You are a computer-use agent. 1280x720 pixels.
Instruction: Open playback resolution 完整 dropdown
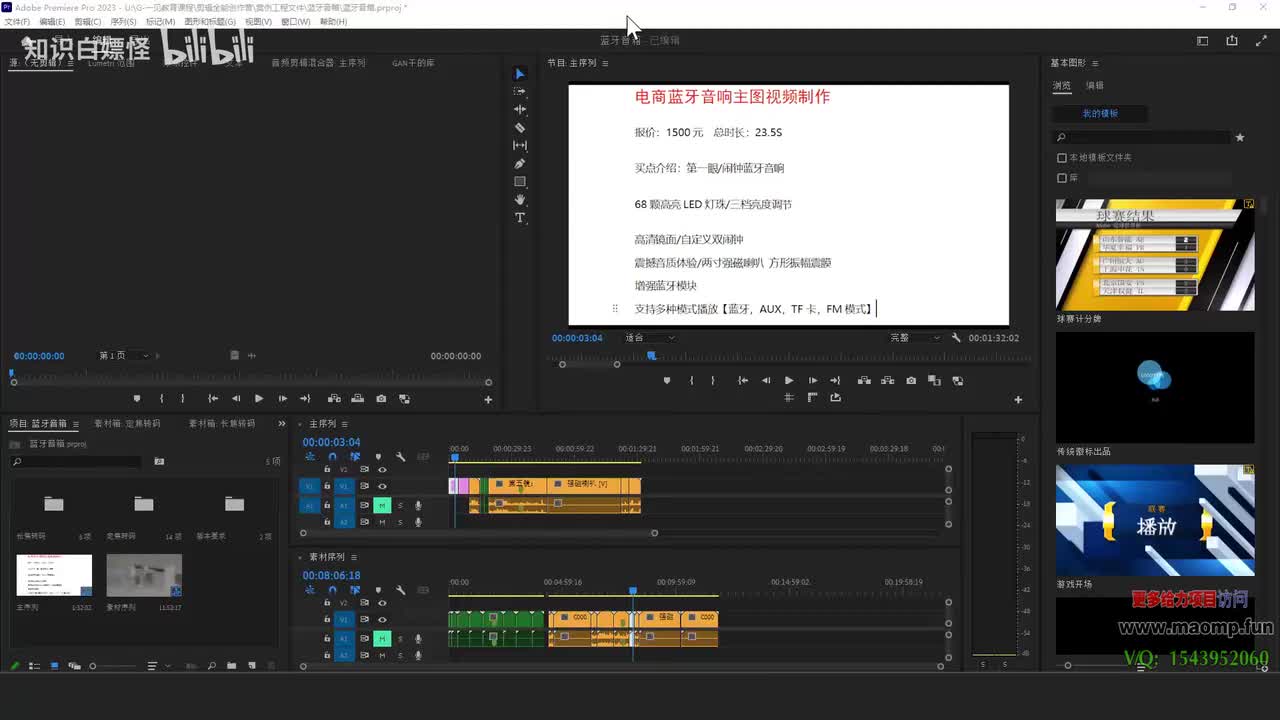914,338
